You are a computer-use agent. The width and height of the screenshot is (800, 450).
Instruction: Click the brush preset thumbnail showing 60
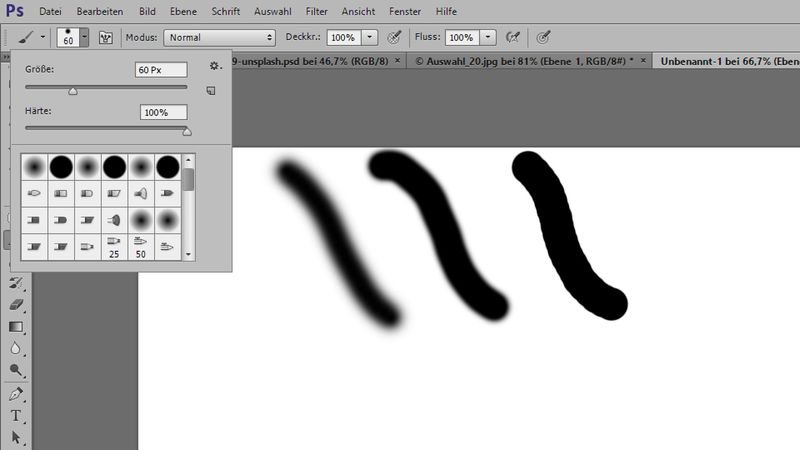pos(68,37)
